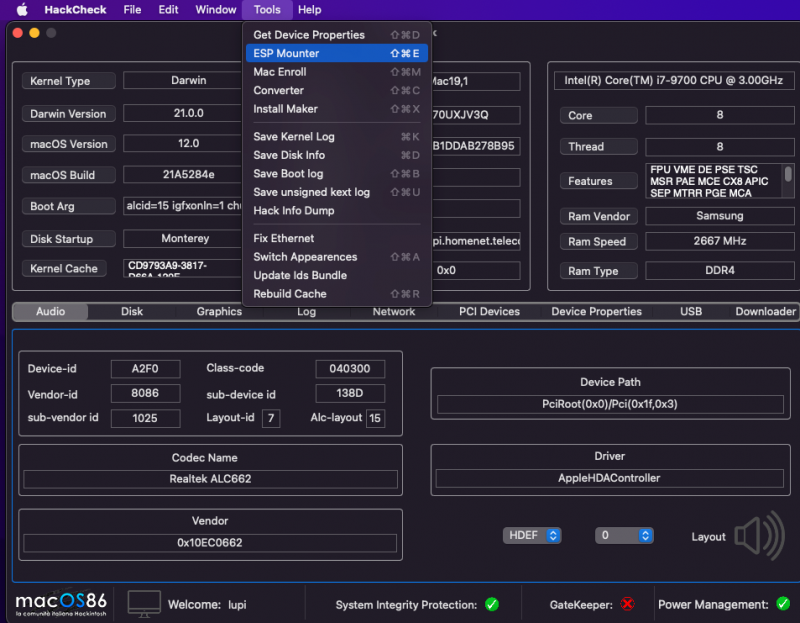Click the Darwin Version label button
The image size is (800, 623).
[68, 113]
